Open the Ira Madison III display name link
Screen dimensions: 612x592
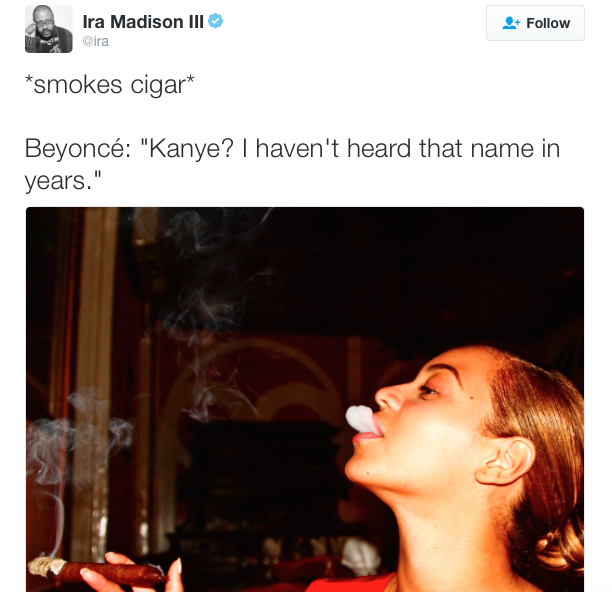[x=143, y=22]
